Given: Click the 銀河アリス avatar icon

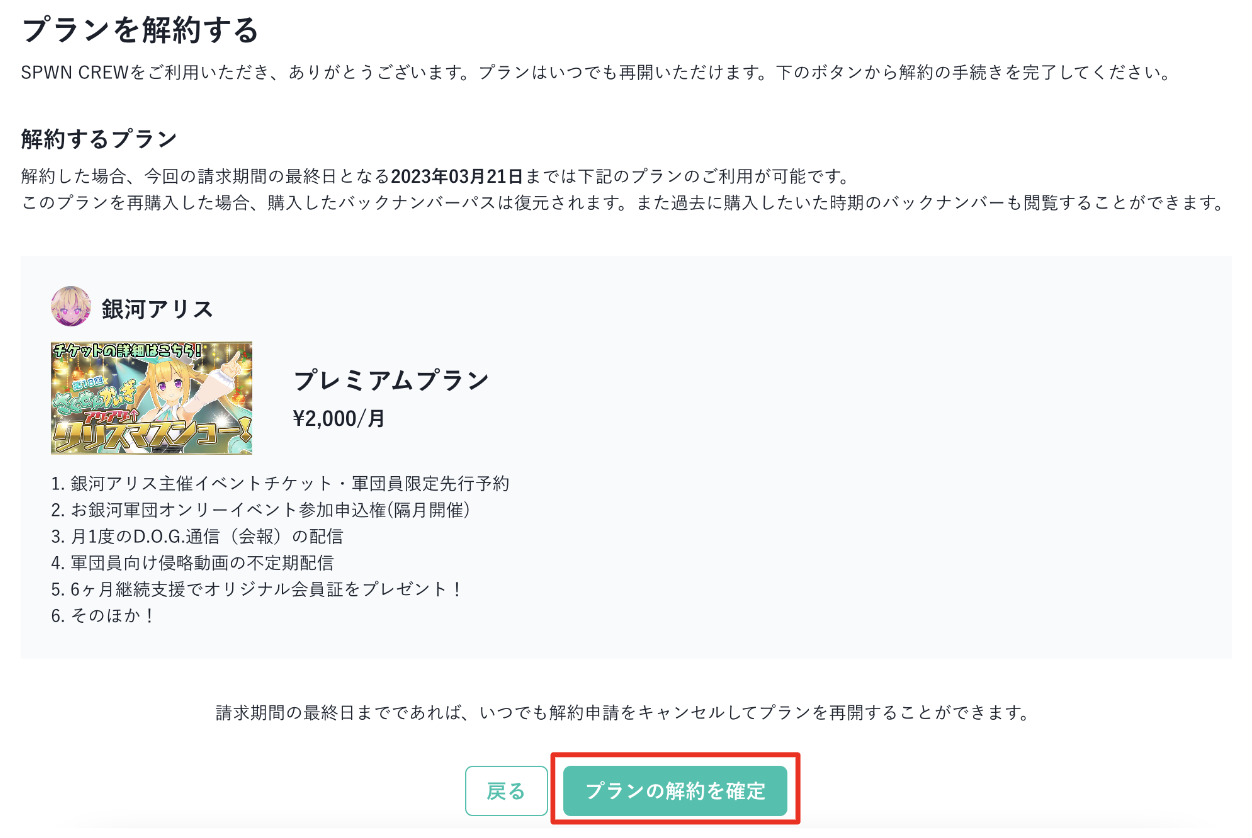Looking at the screenshot, I should pyautogui.click(x=71, y=307).
